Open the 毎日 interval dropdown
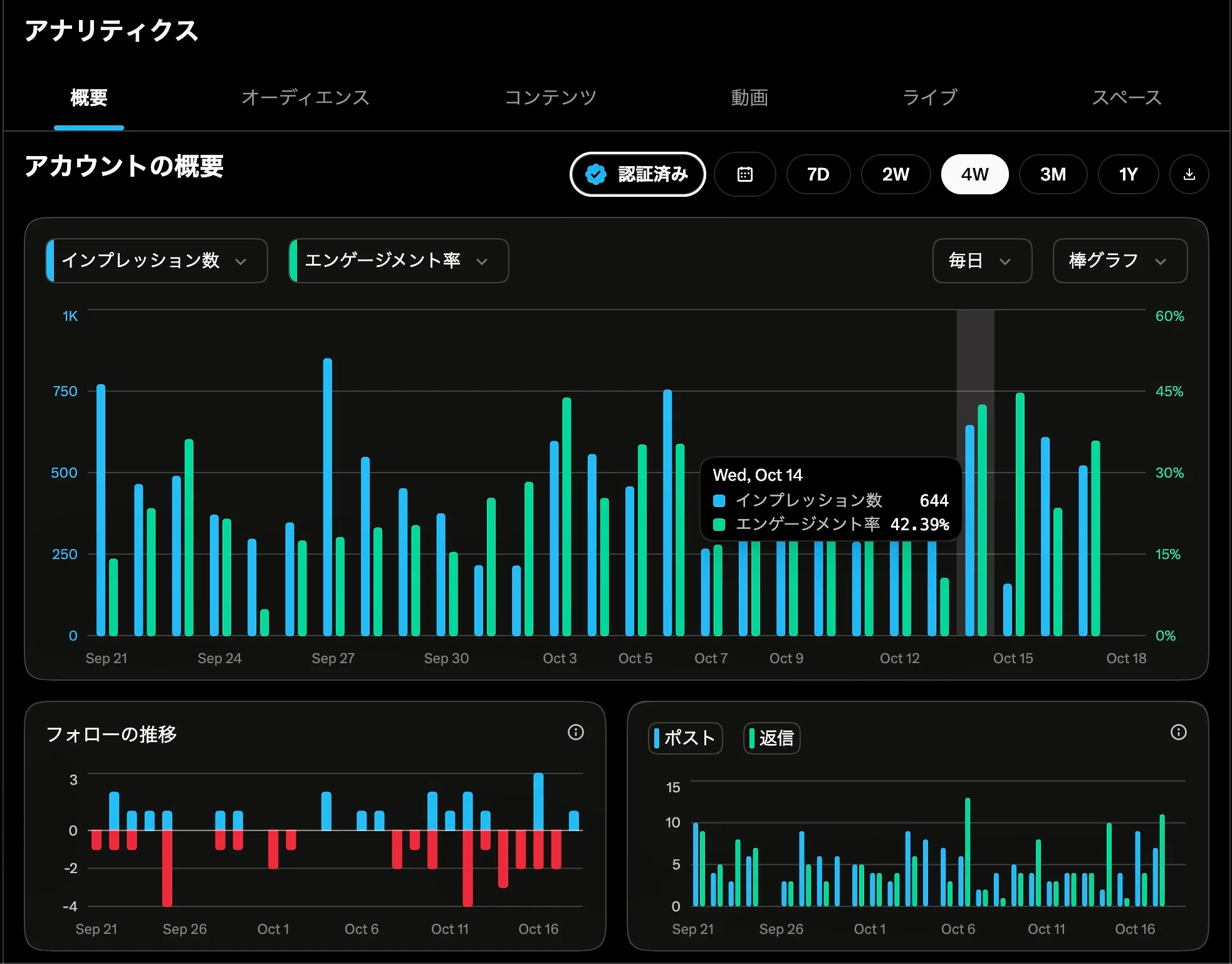Screen dimensions: 1232x964 tap(982, 261)
